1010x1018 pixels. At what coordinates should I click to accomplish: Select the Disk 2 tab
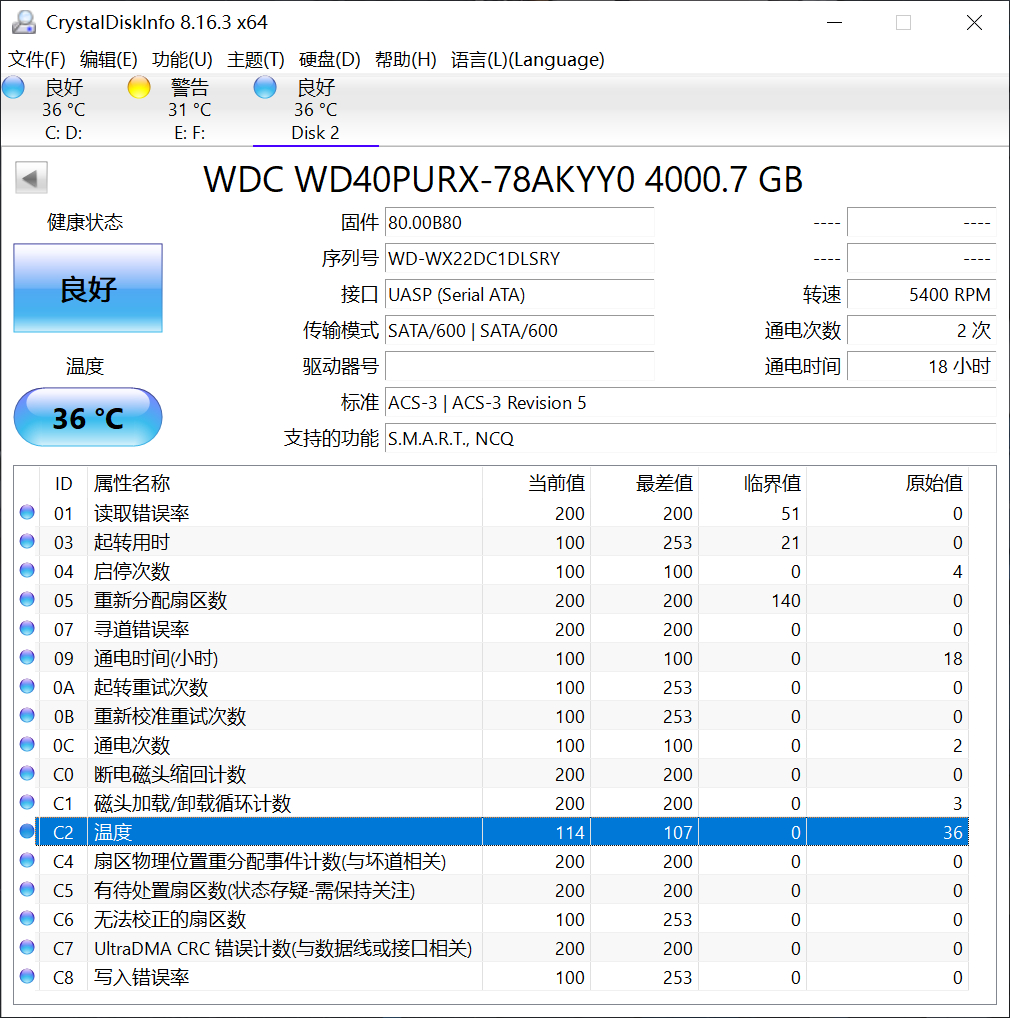(x=315, y=110)
